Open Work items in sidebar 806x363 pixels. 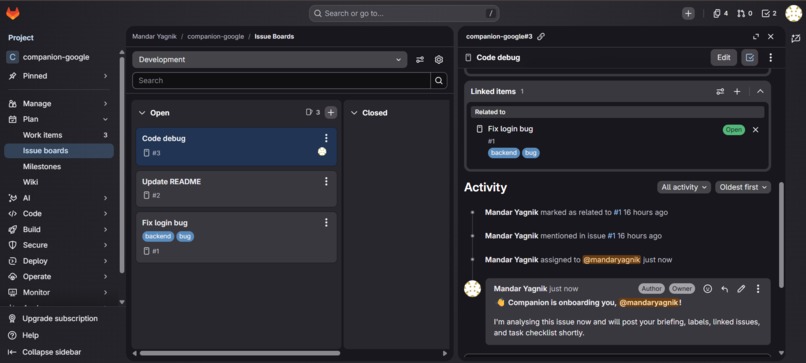58,135
